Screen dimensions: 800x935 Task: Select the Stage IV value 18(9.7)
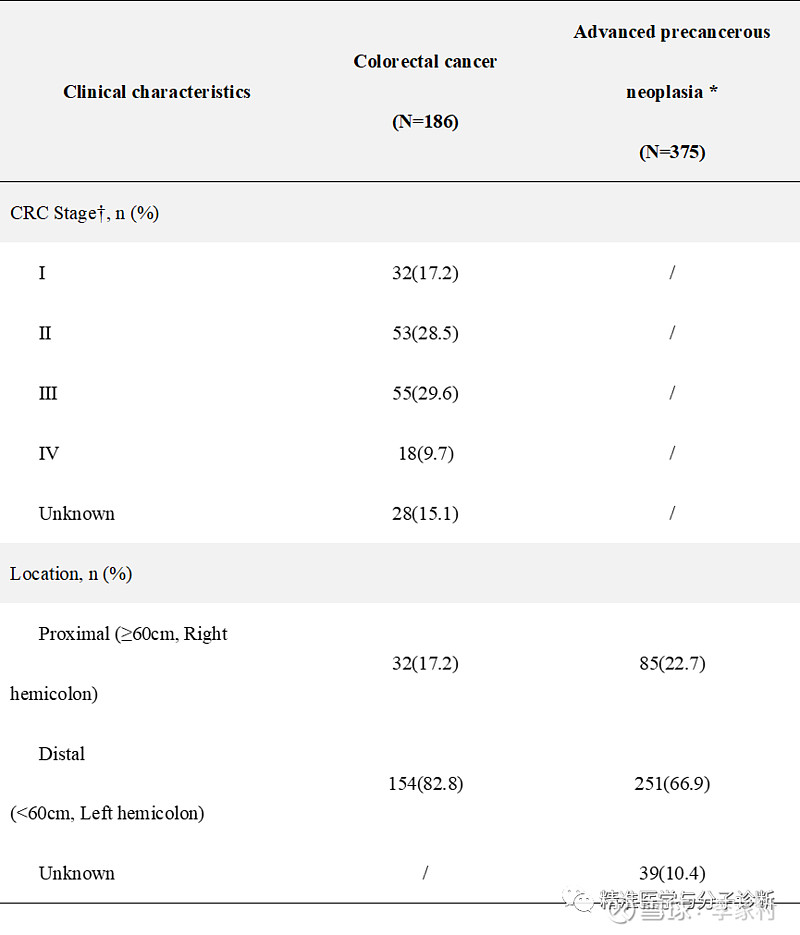pyautogui.click(x=425, y=453)
